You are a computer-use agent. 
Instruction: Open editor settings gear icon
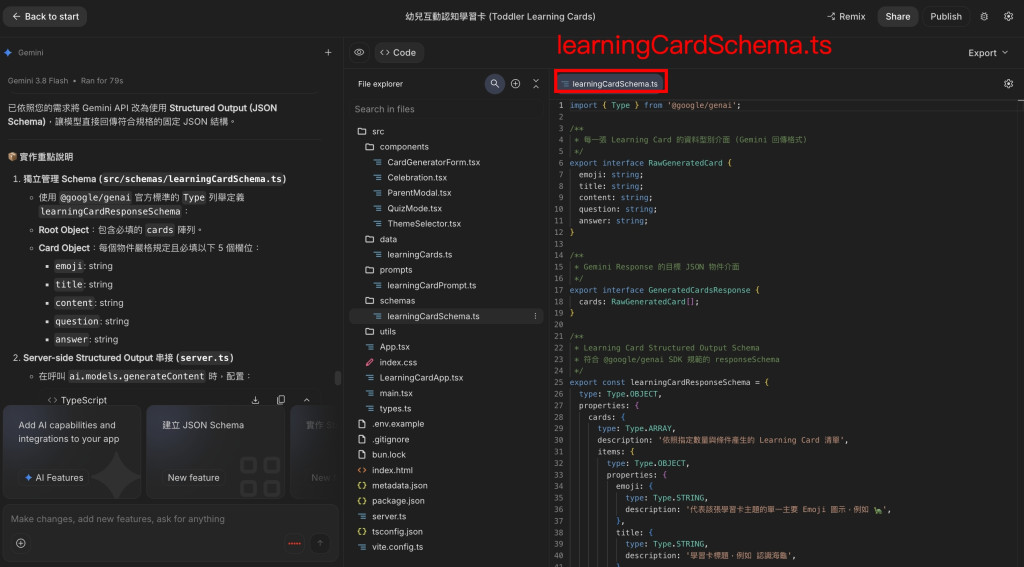(x=1008, y=84)
